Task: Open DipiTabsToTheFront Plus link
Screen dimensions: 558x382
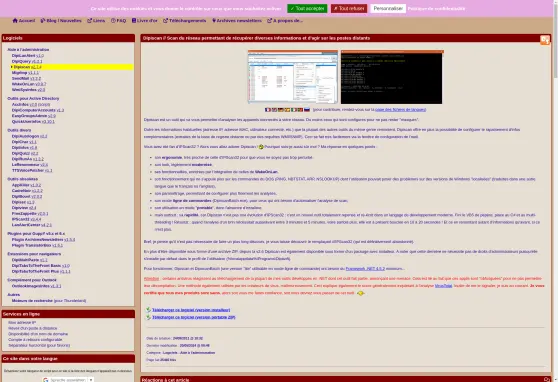Action: click(x=41, y=271)
